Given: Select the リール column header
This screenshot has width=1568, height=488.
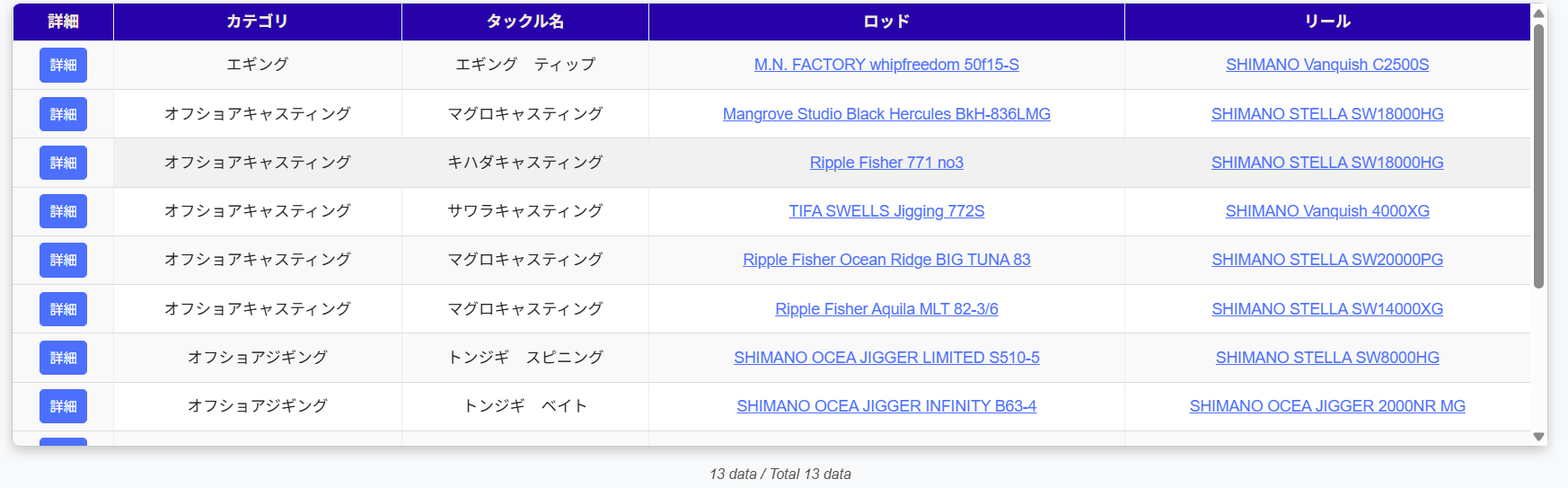Looking at the screenshot, I should click(1326, 22).
